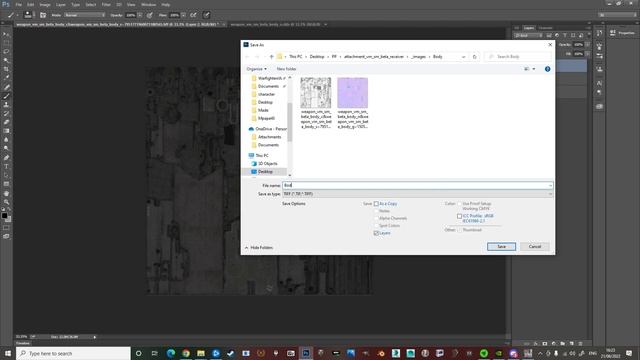Open the Filter menu
Image resolution: width=640 pixels, height=360 pixels.
[x=106, y=4]
